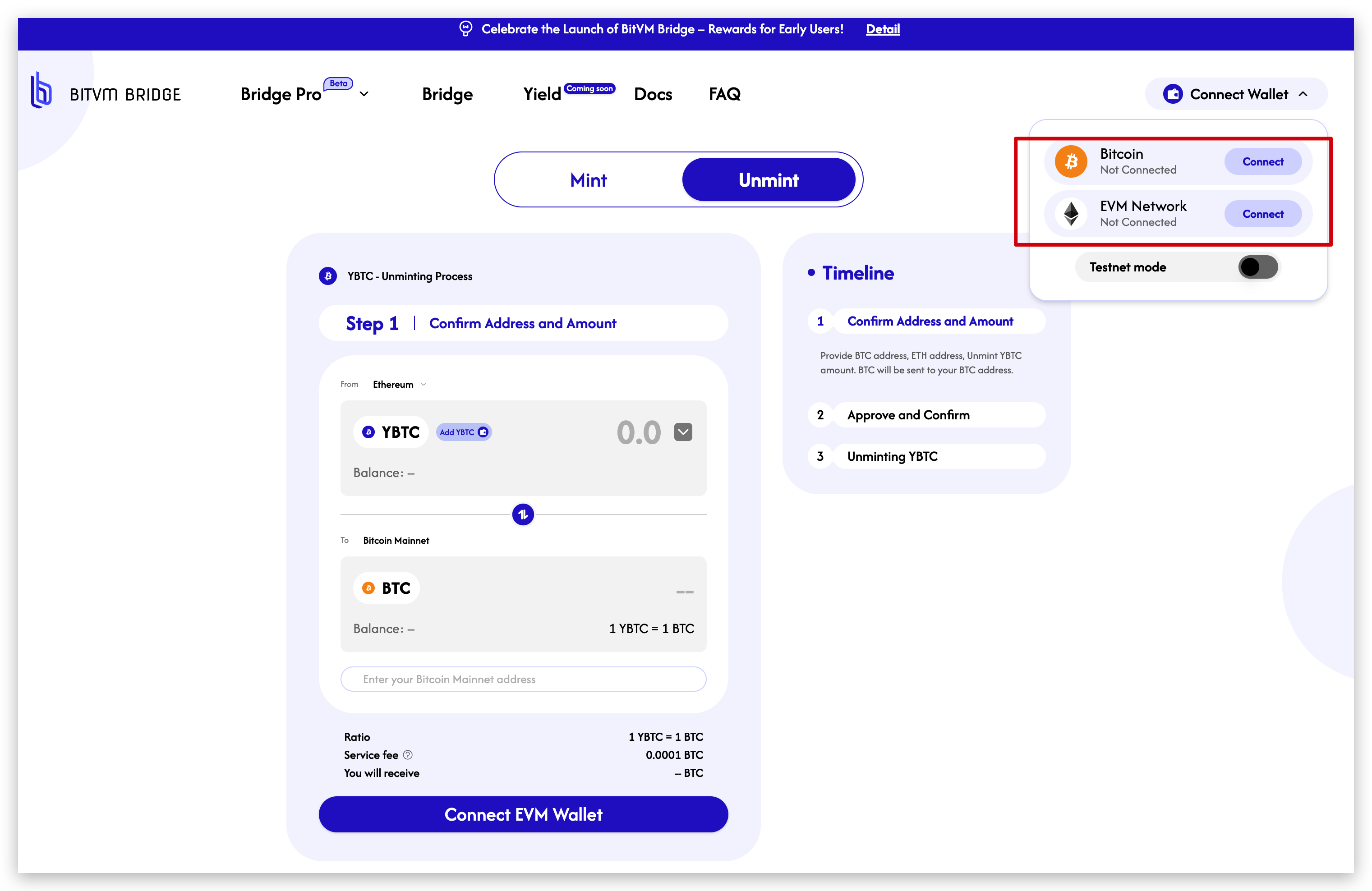Click the Bitcoin Mainnet address input field
The image size is (1372, 891).
pos(523,679)
